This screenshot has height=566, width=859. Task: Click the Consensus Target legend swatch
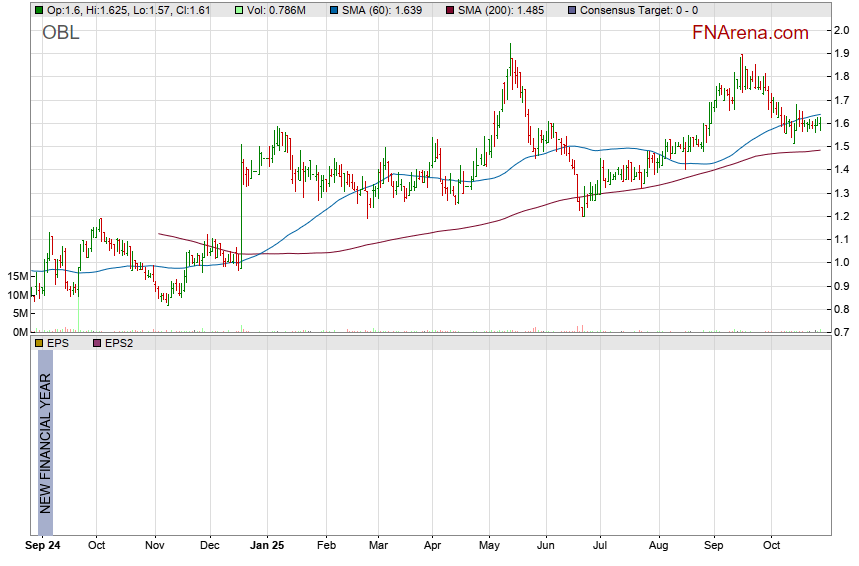coord(571,10)
